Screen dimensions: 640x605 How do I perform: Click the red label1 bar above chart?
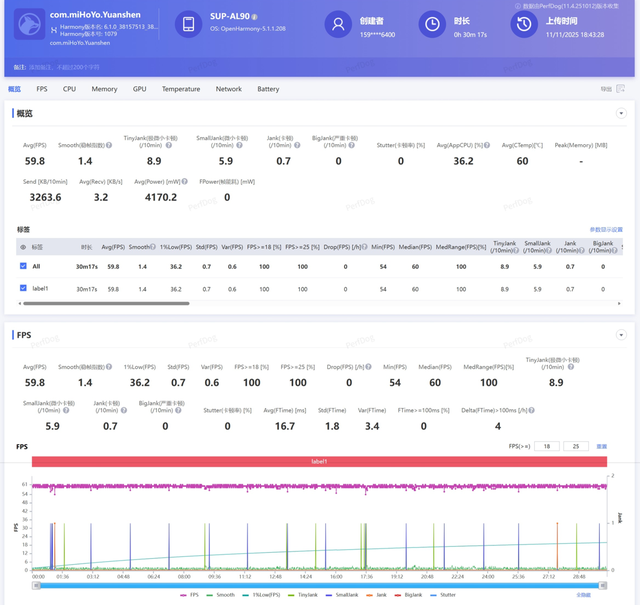320,462
